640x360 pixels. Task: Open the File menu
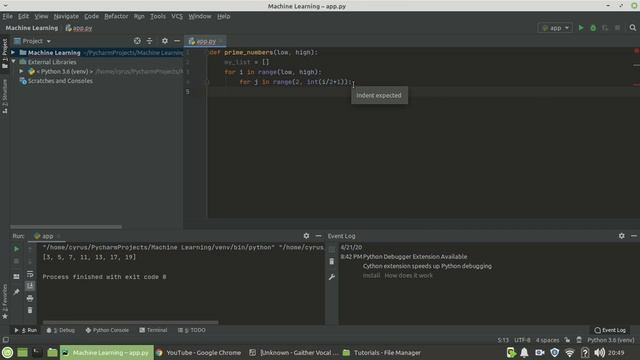(7, 16)
